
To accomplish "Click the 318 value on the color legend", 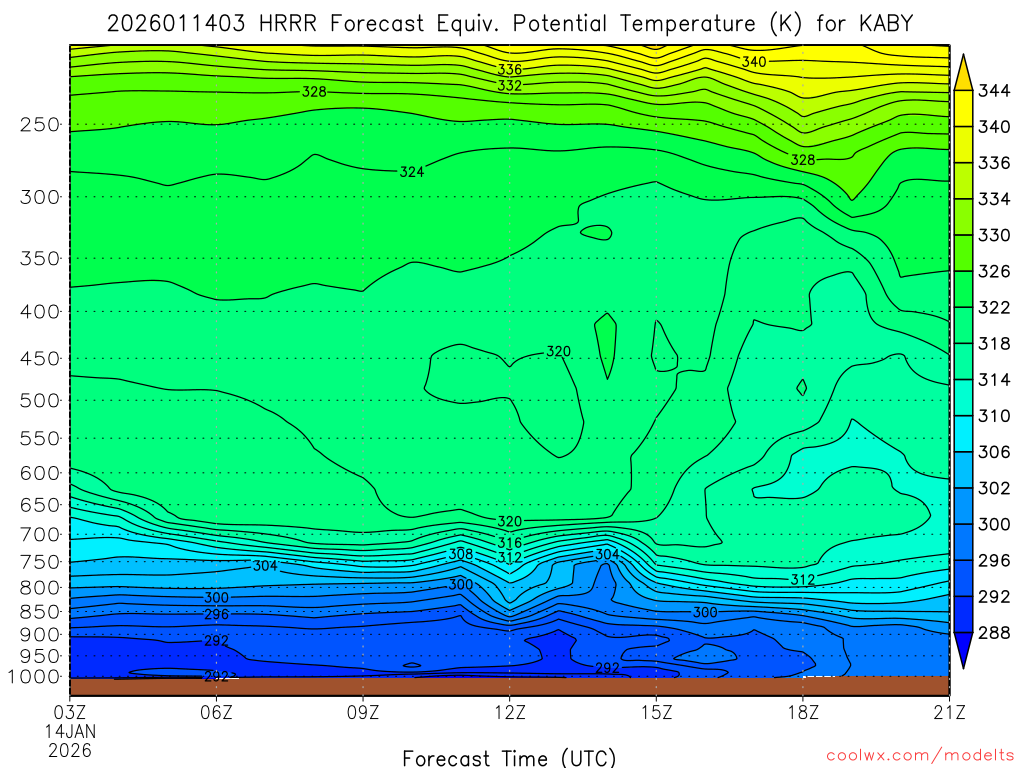I will point(993,344).
